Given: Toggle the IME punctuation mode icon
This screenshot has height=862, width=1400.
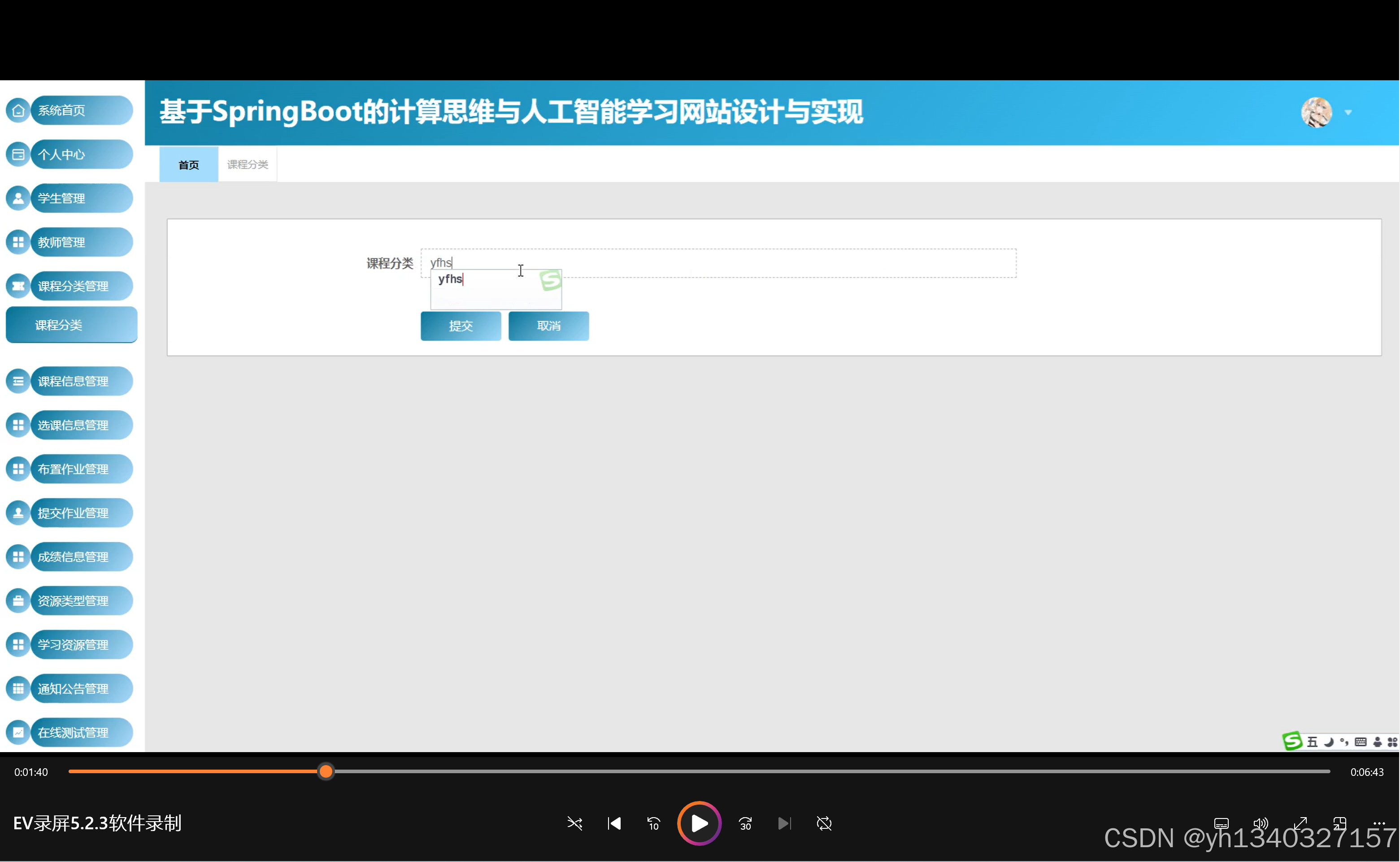Looking at the screenshot, I should (1344, 742).
